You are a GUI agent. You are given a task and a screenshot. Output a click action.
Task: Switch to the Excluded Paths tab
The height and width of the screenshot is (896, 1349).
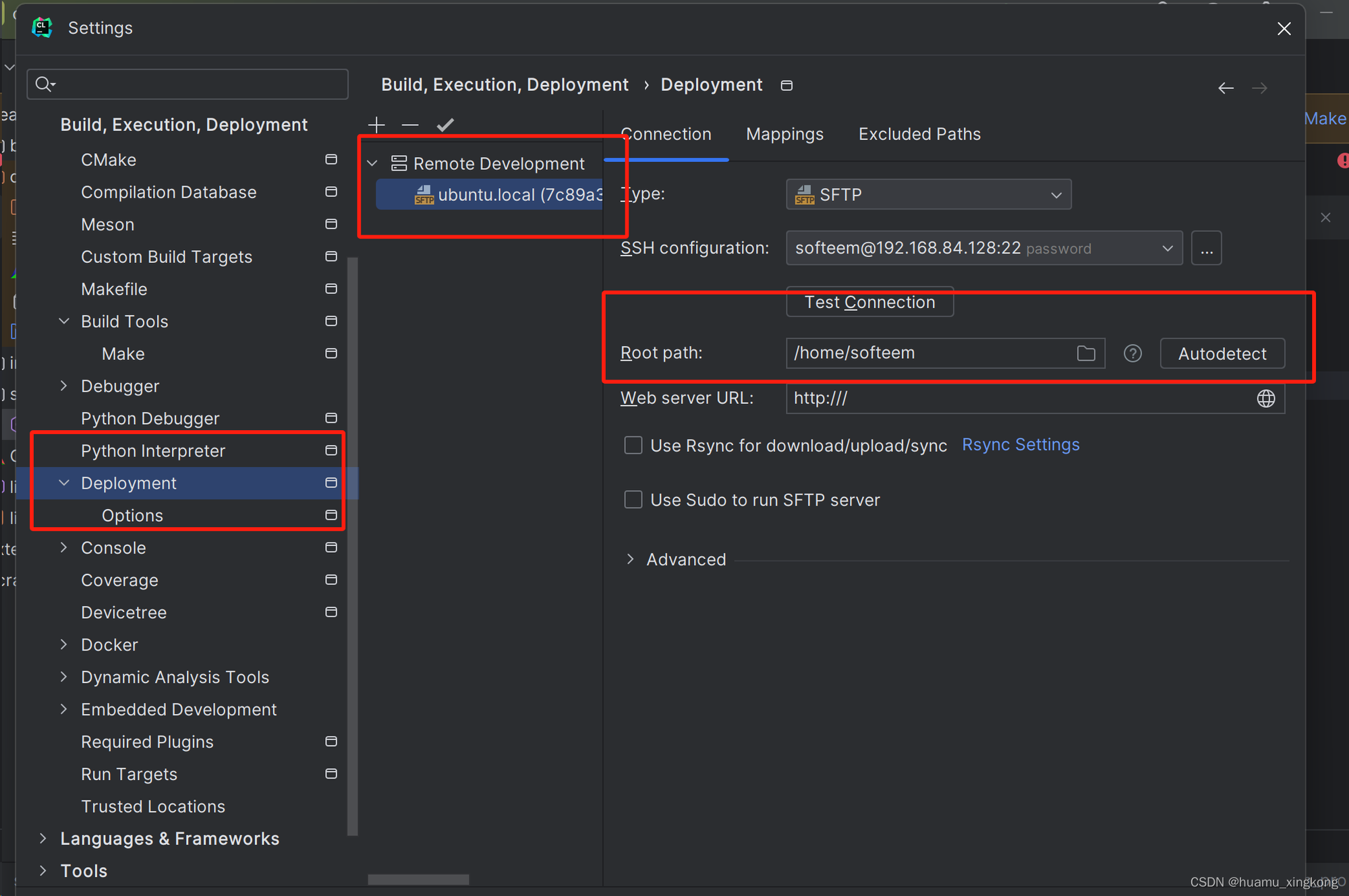click(919, 134)
